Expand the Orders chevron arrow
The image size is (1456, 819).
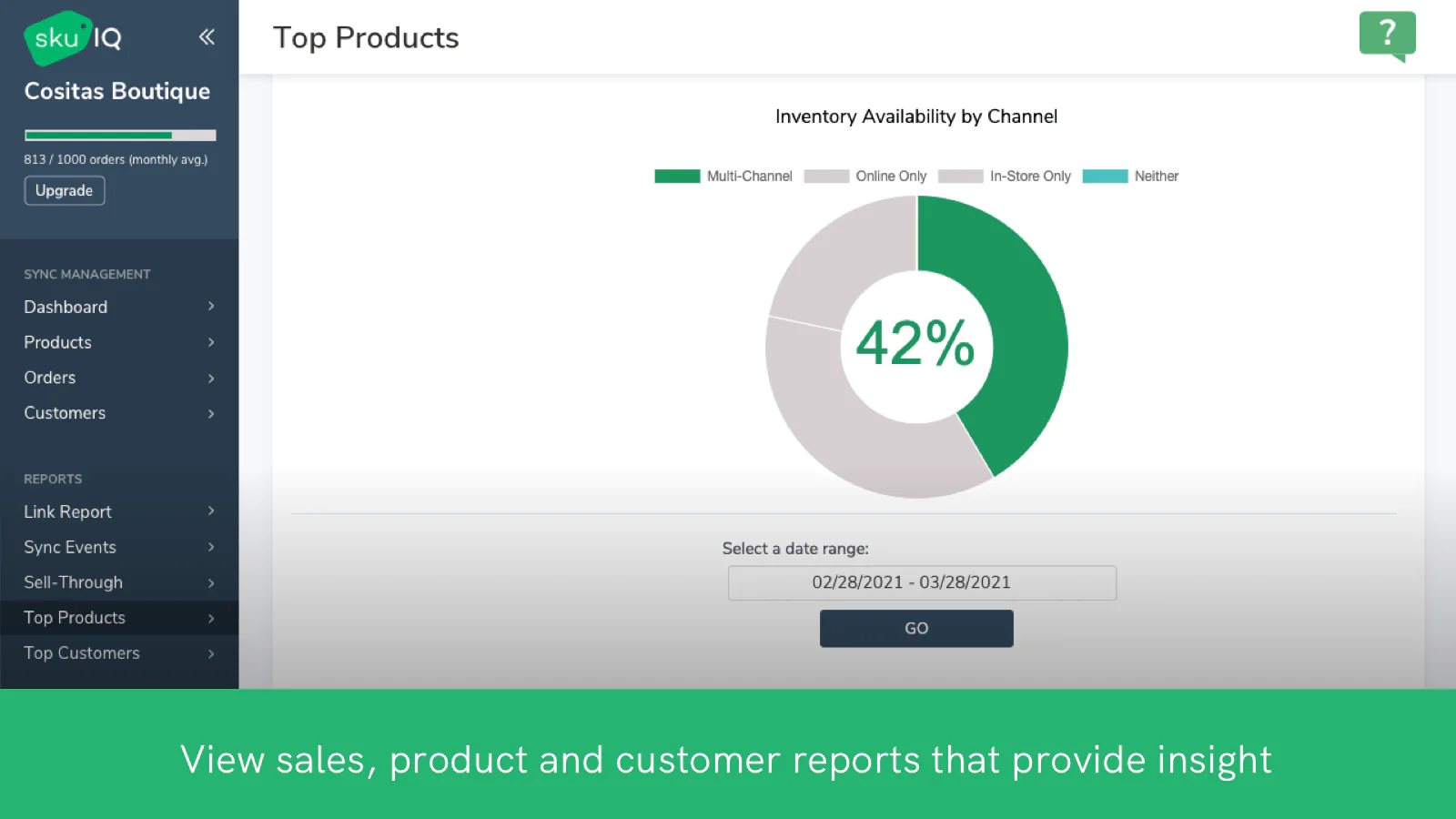tap(211, 378)
